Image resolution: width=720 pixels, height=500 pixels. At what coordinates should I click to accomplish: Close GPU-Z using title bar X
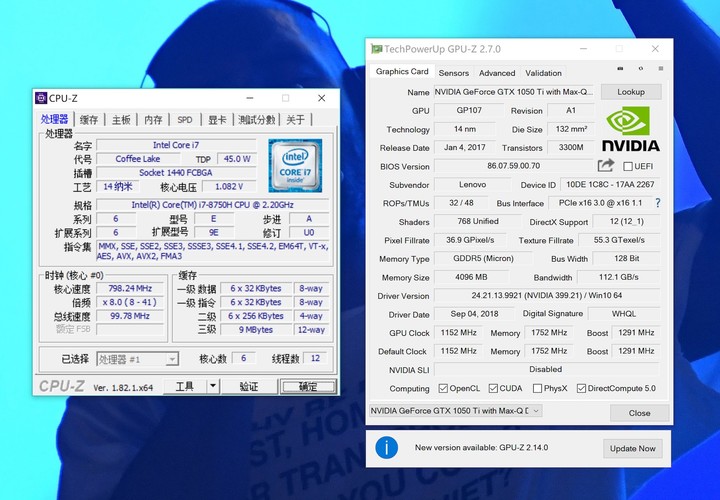[x=655, y=49]
